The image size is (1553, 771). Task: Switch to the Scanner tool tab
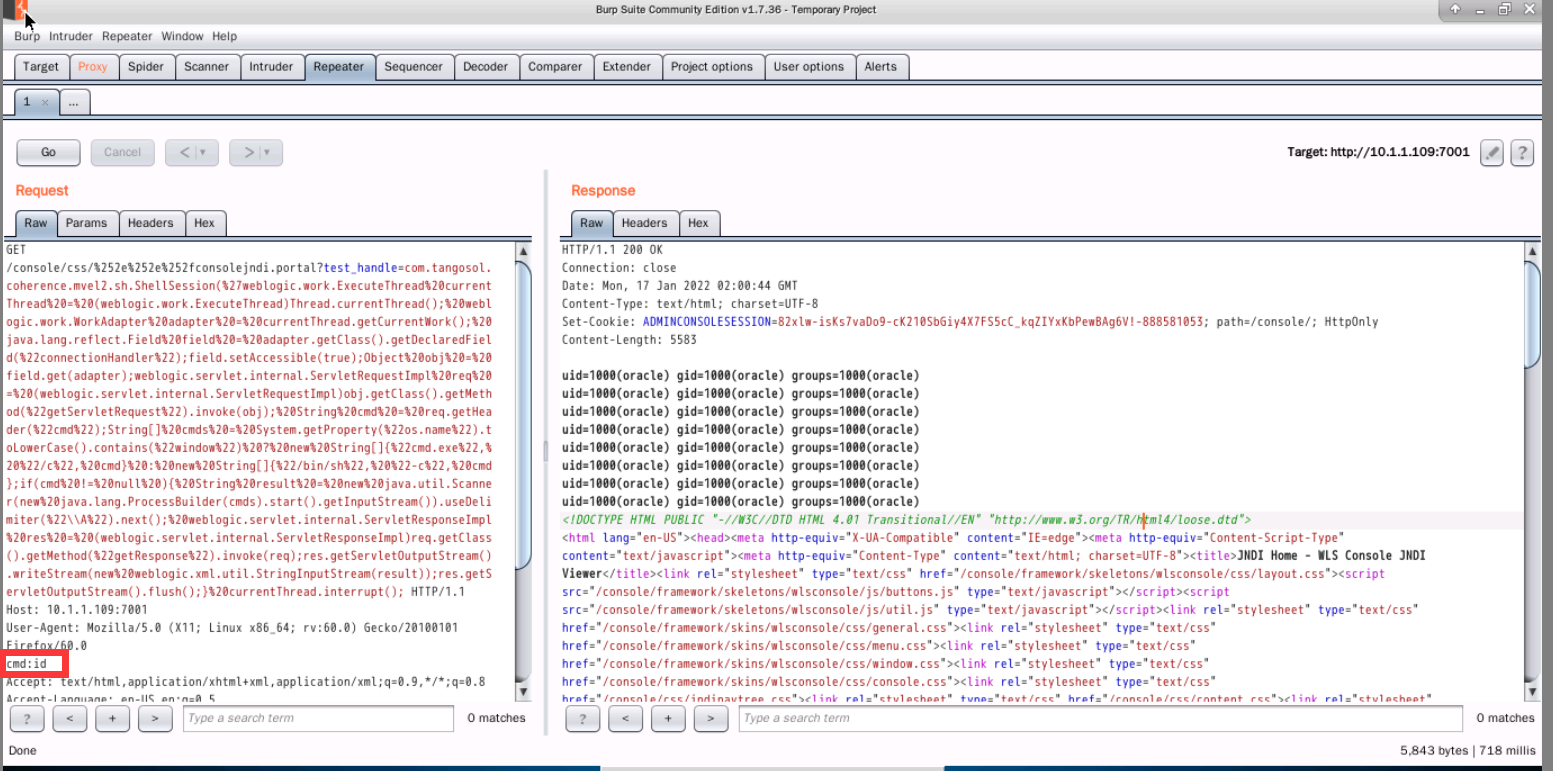[x=207, y=67]
